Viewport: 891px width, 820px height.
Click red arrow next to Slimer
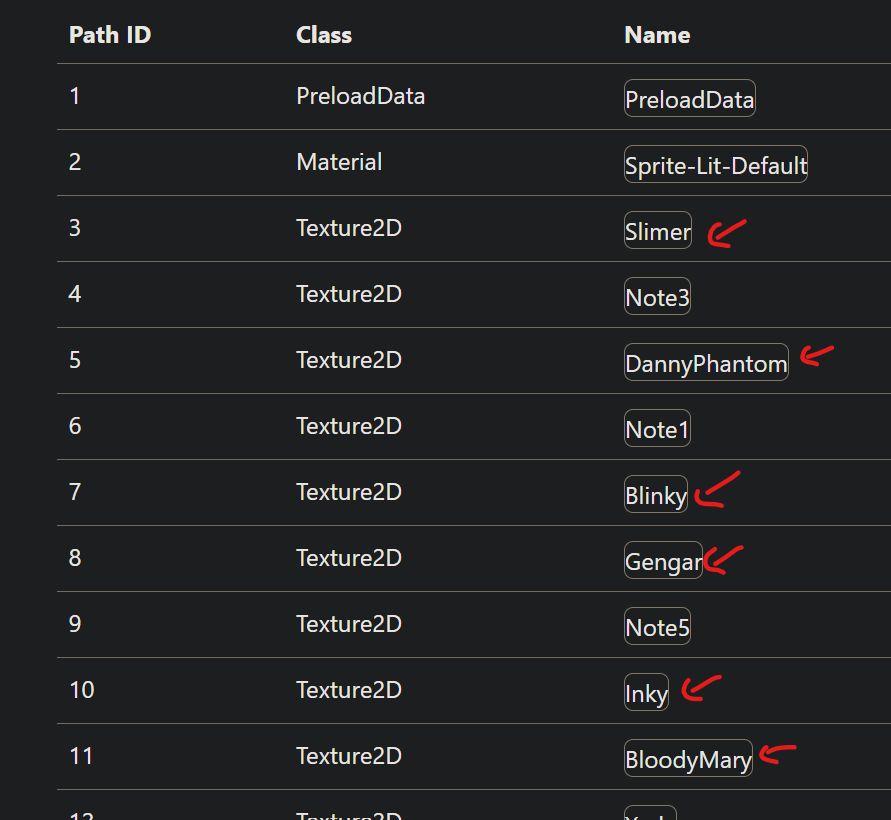725,234
